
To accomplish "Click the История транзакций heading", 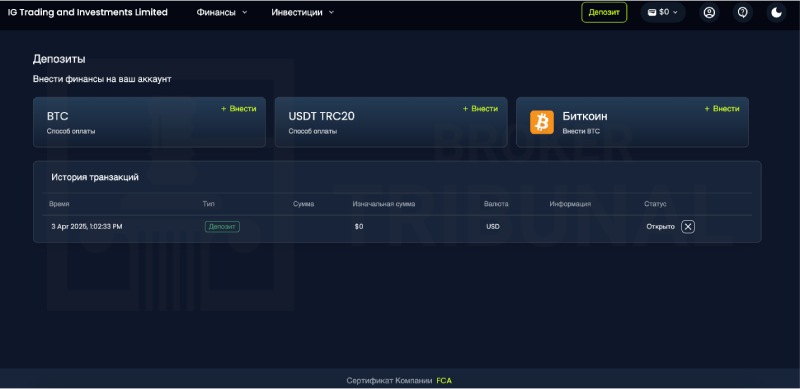I will point(95,177).
